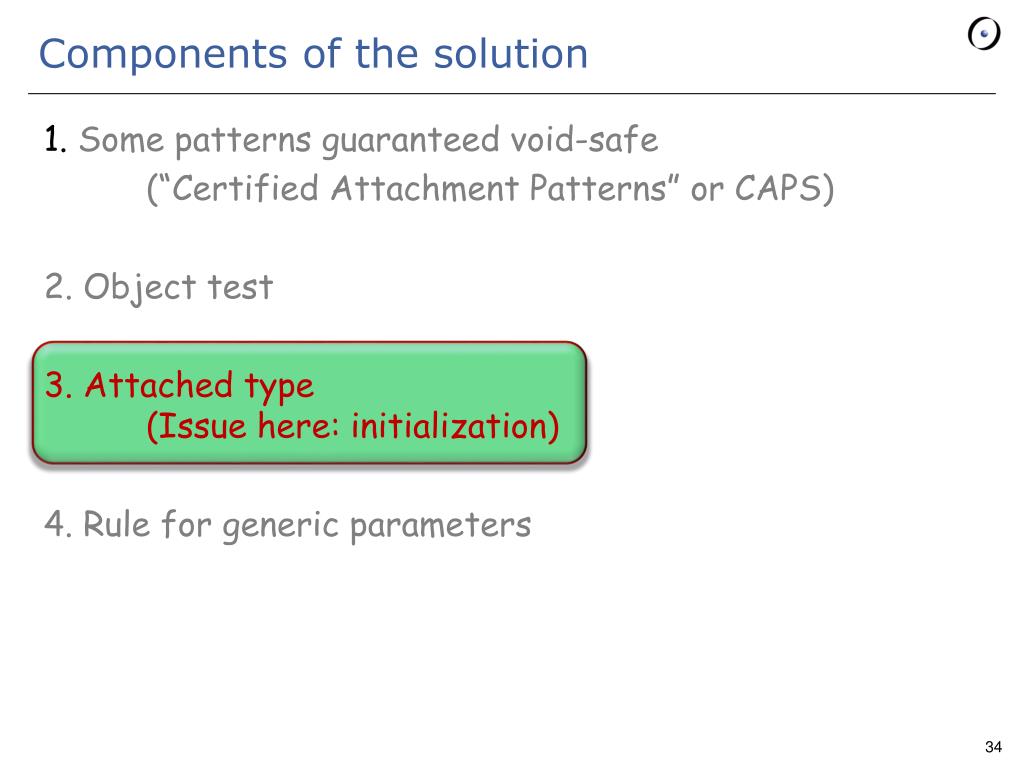The image size is (1024, 768).
Task: Select '4. Rule for generic parameters' item
Action: (288, 525)
